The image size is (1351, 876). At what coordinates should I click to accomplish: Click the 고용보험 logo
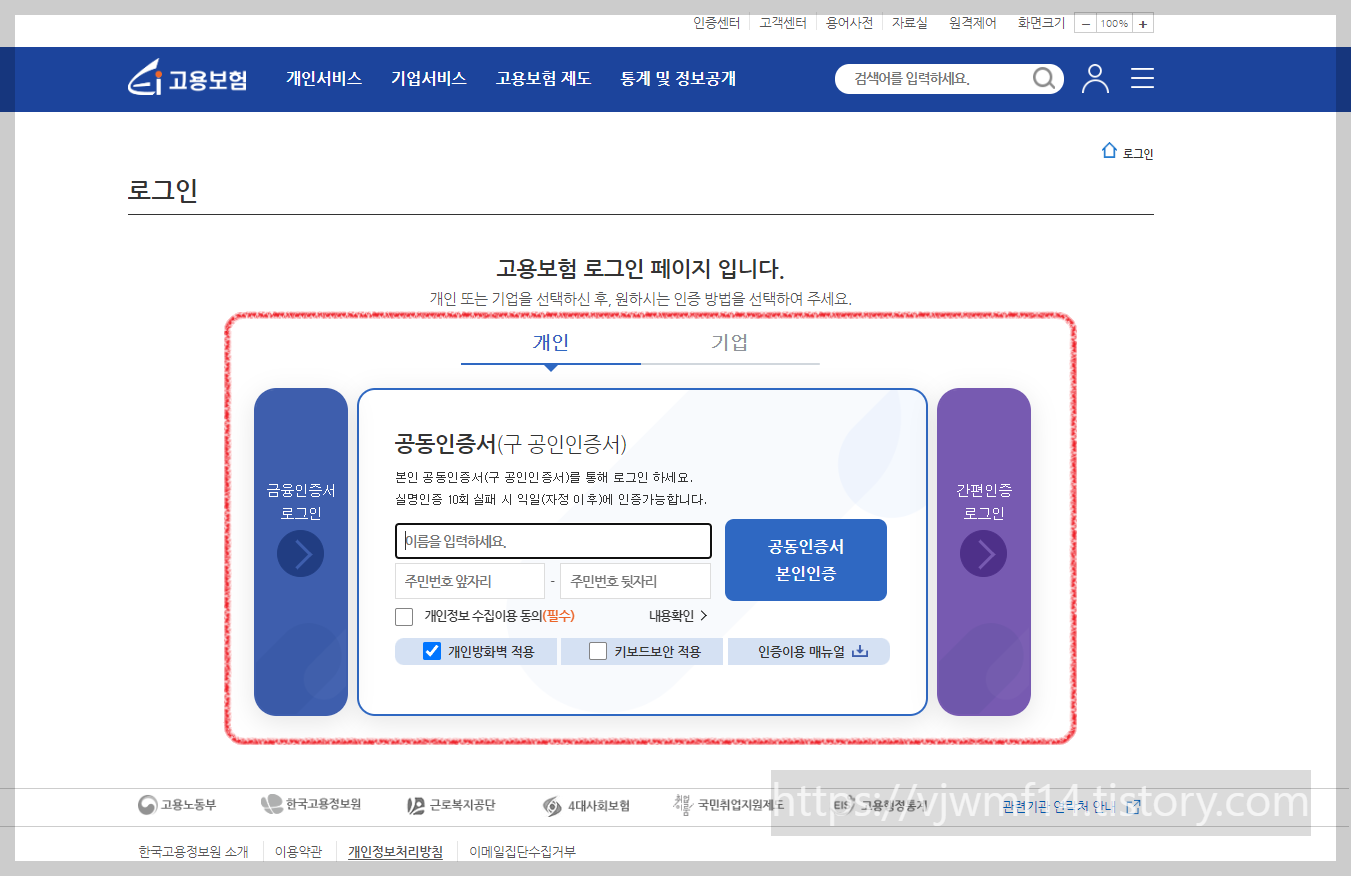coord(187,79)
